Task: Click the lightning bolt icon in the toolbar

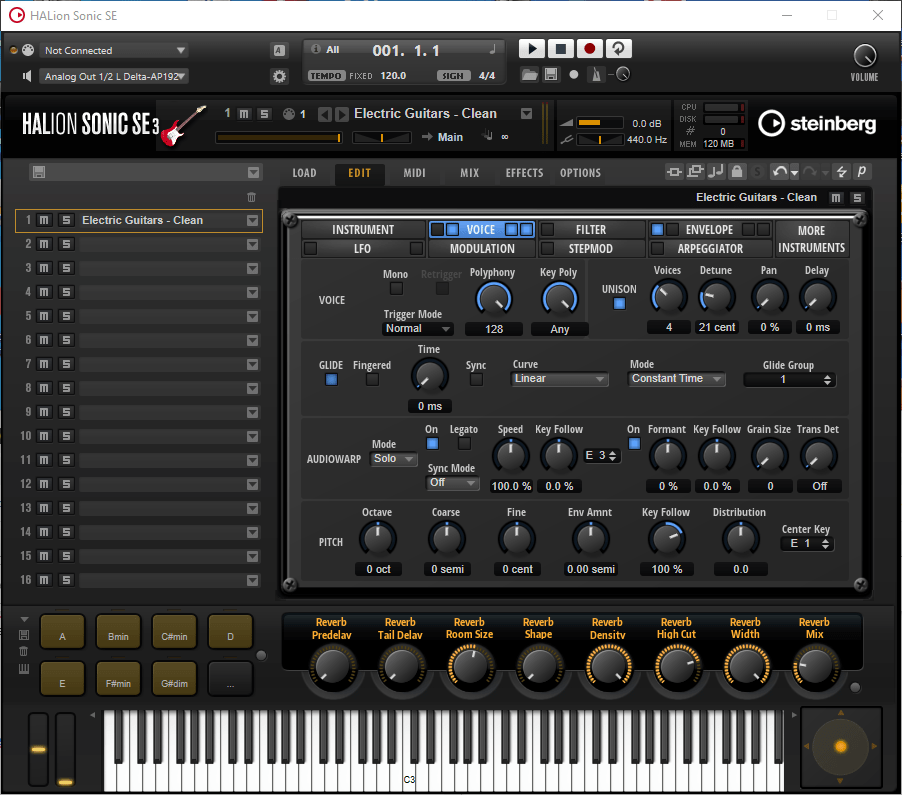Action: pyautogui.click(x=842, y=171)
